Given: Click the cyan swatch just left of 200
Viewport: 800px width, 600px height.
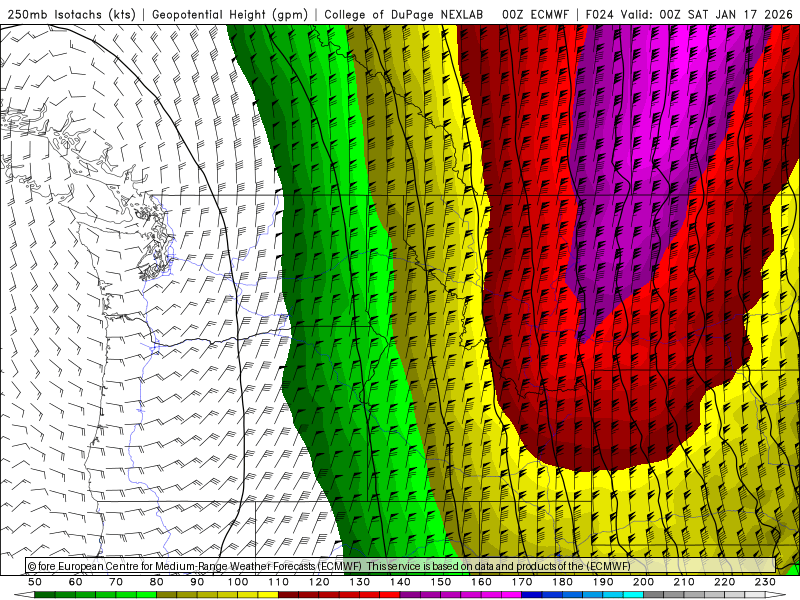Looking at the screenshot, I should coord(633,595).
